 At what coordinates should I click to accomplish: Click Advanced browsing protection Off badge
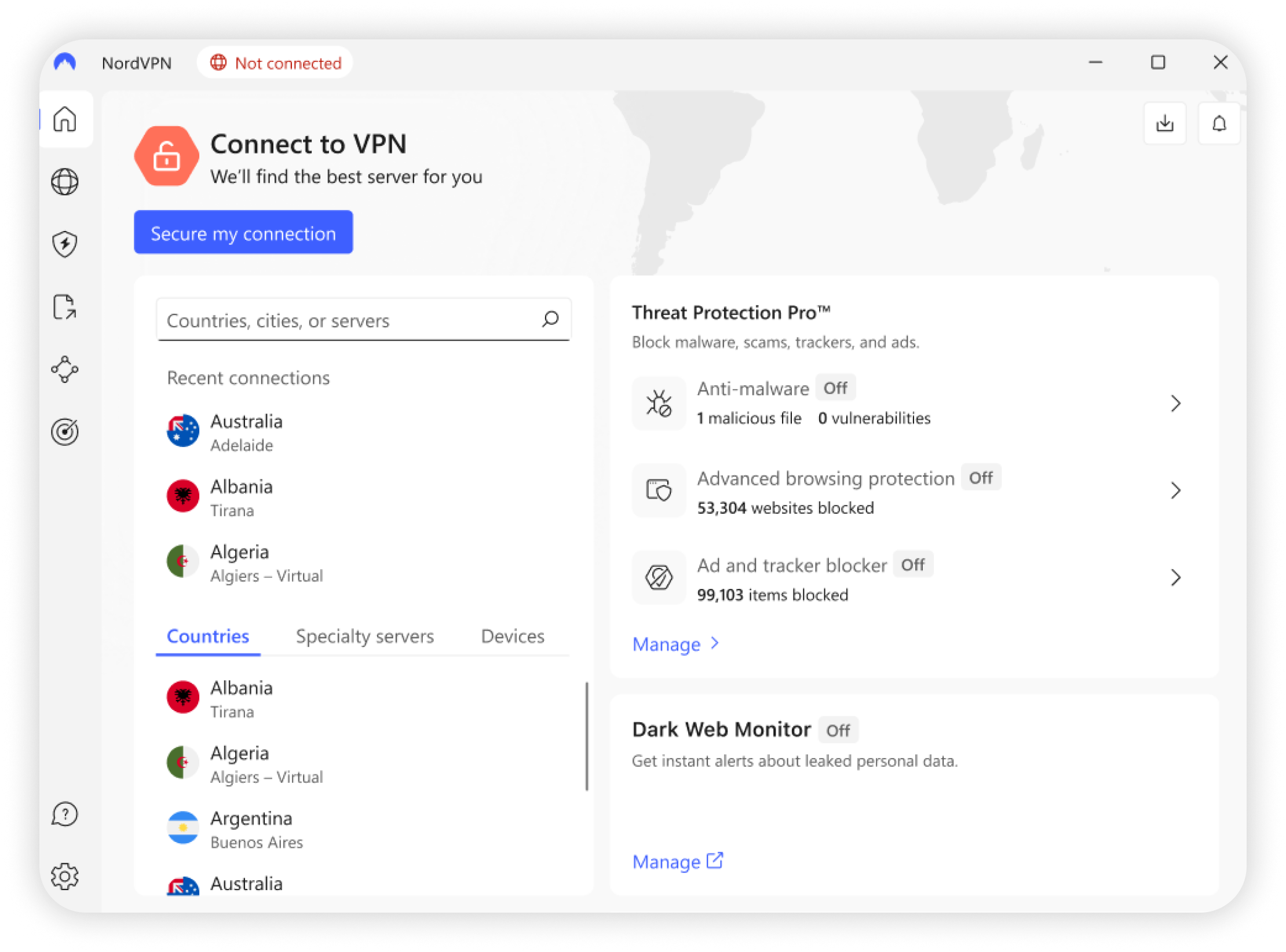click(x=981, y=478)
